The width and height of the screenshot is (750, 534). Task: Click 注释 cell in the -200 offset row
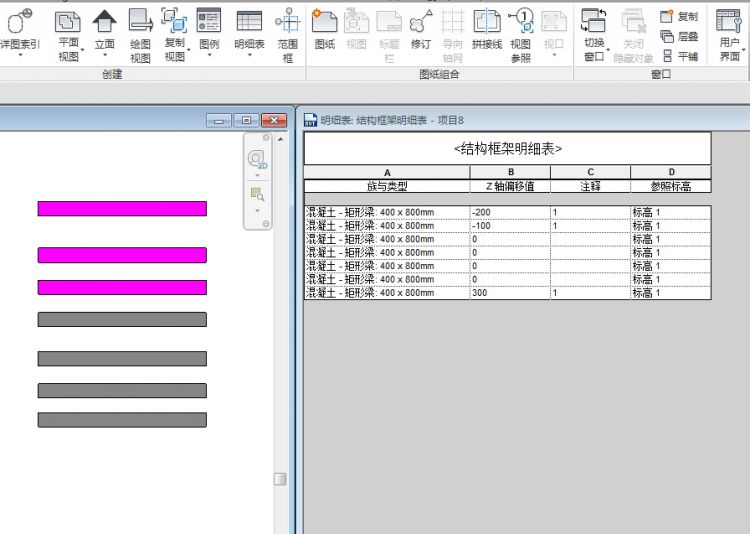pos(590,212)
